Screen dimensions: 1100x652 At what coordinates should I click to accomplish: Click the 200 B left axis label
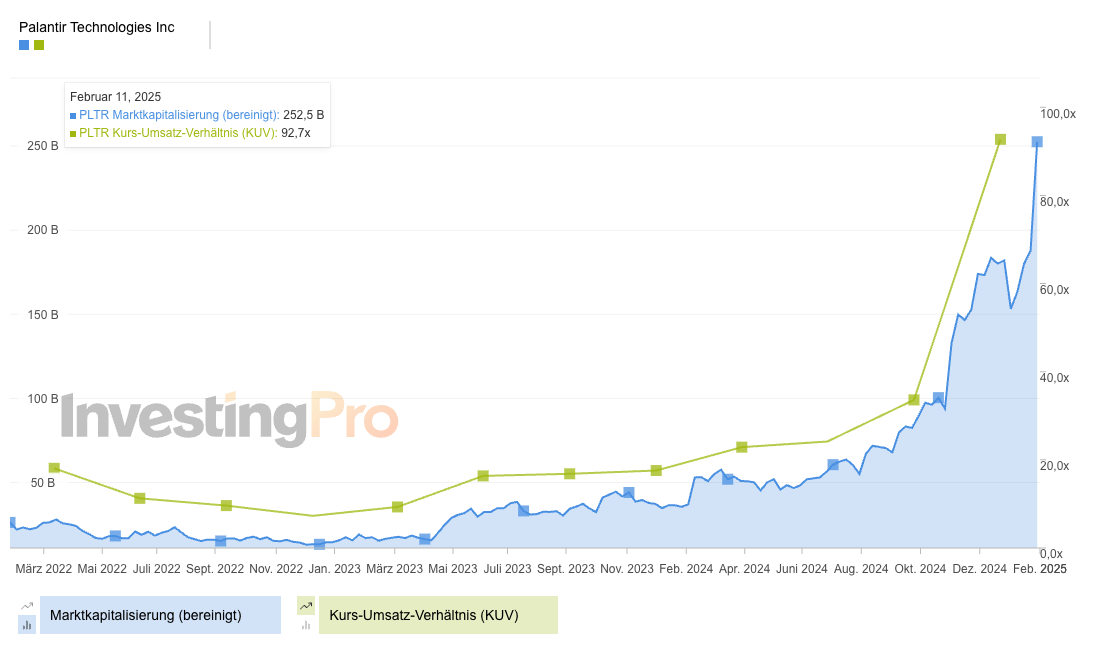coord(43,230)
